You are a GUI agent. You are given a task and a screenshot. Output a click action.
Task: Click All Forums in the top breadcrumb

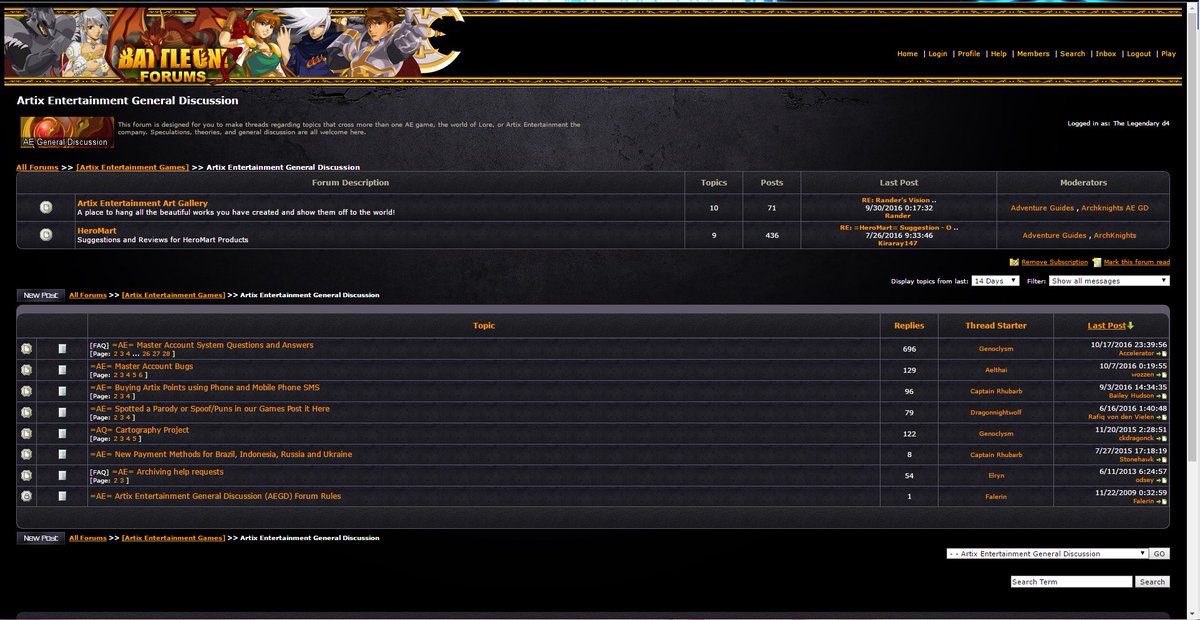(37, 167)
